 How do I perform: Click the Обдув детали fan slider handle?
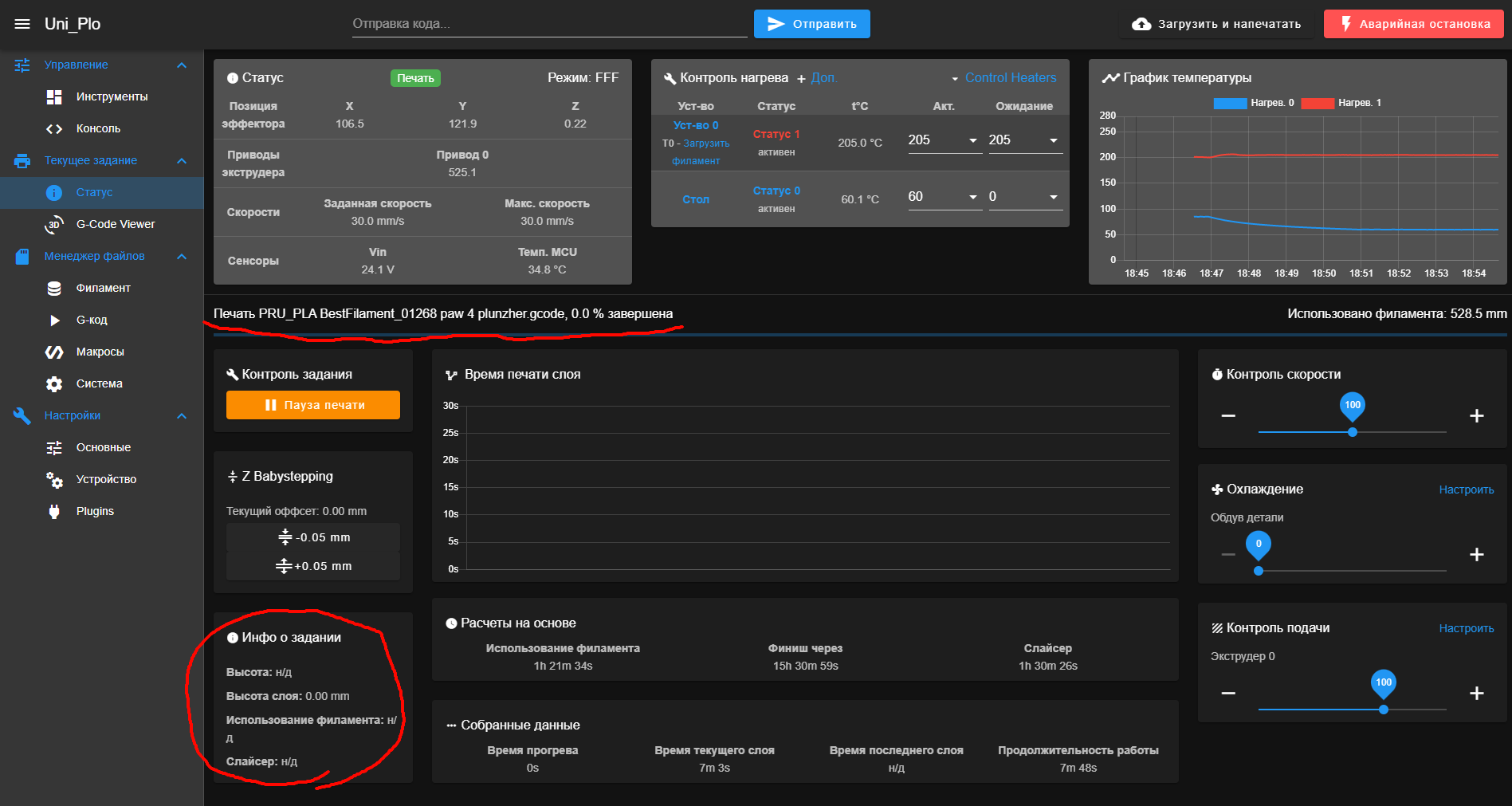click(x=1259, y=571)
